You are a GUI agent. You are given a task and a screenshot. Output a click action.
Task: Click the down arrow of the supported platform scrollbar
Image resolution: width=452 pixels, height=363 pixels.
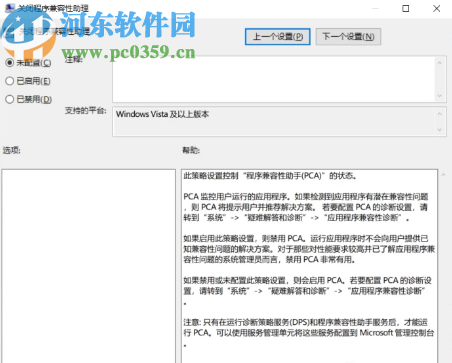click(x=440, y=130)
